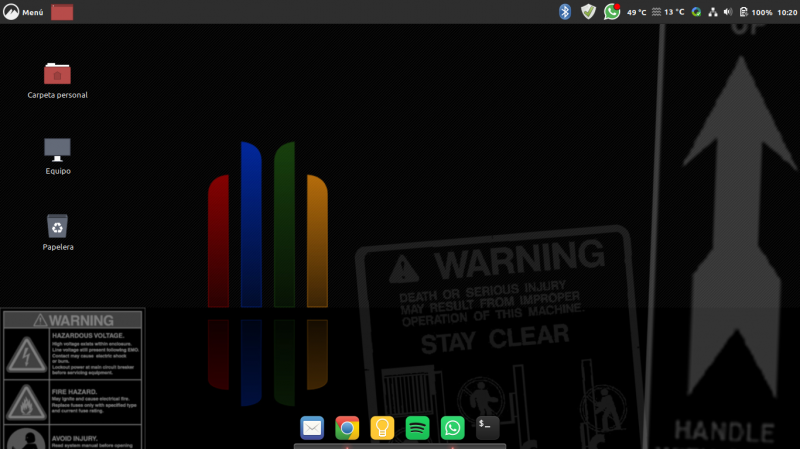Viewport: 800px width, 449px height.
Task: Launch the mail envelope app from the dock
Action: (312, 428)
